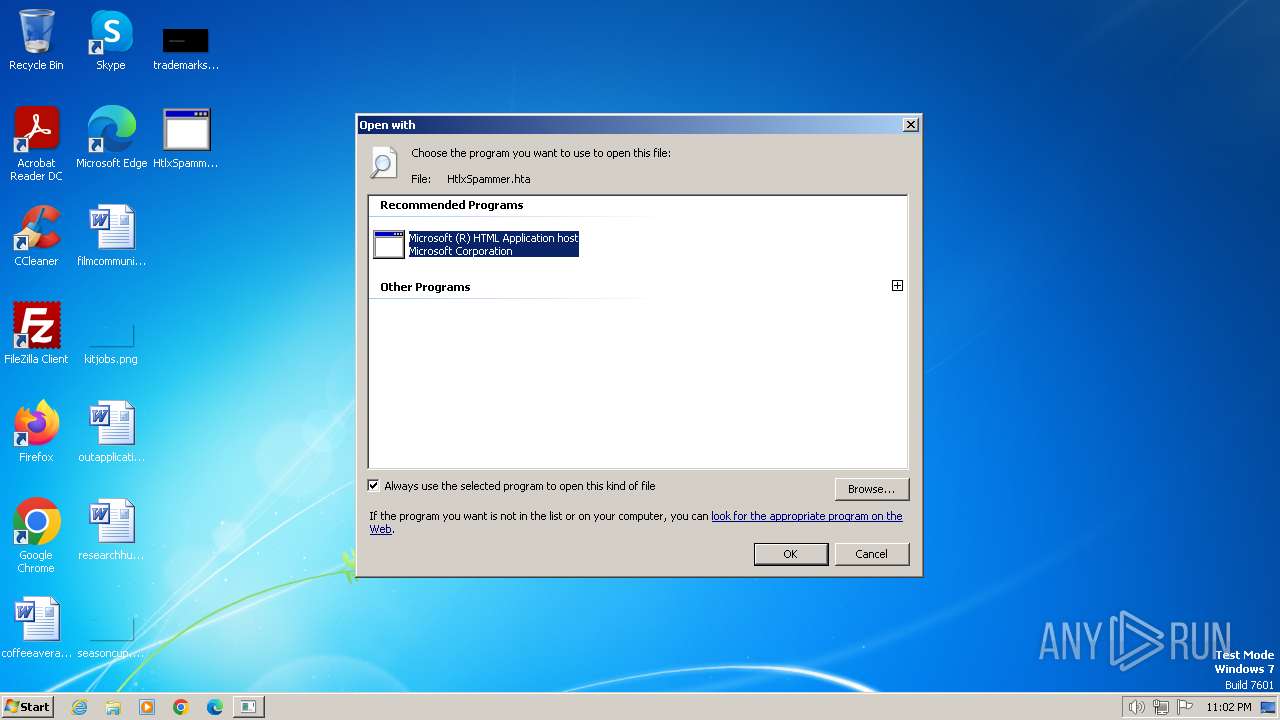Viewport: 1280px width, 720px height.
Task: Open Acrobat Reader DC shortcut
Action: 36,144
